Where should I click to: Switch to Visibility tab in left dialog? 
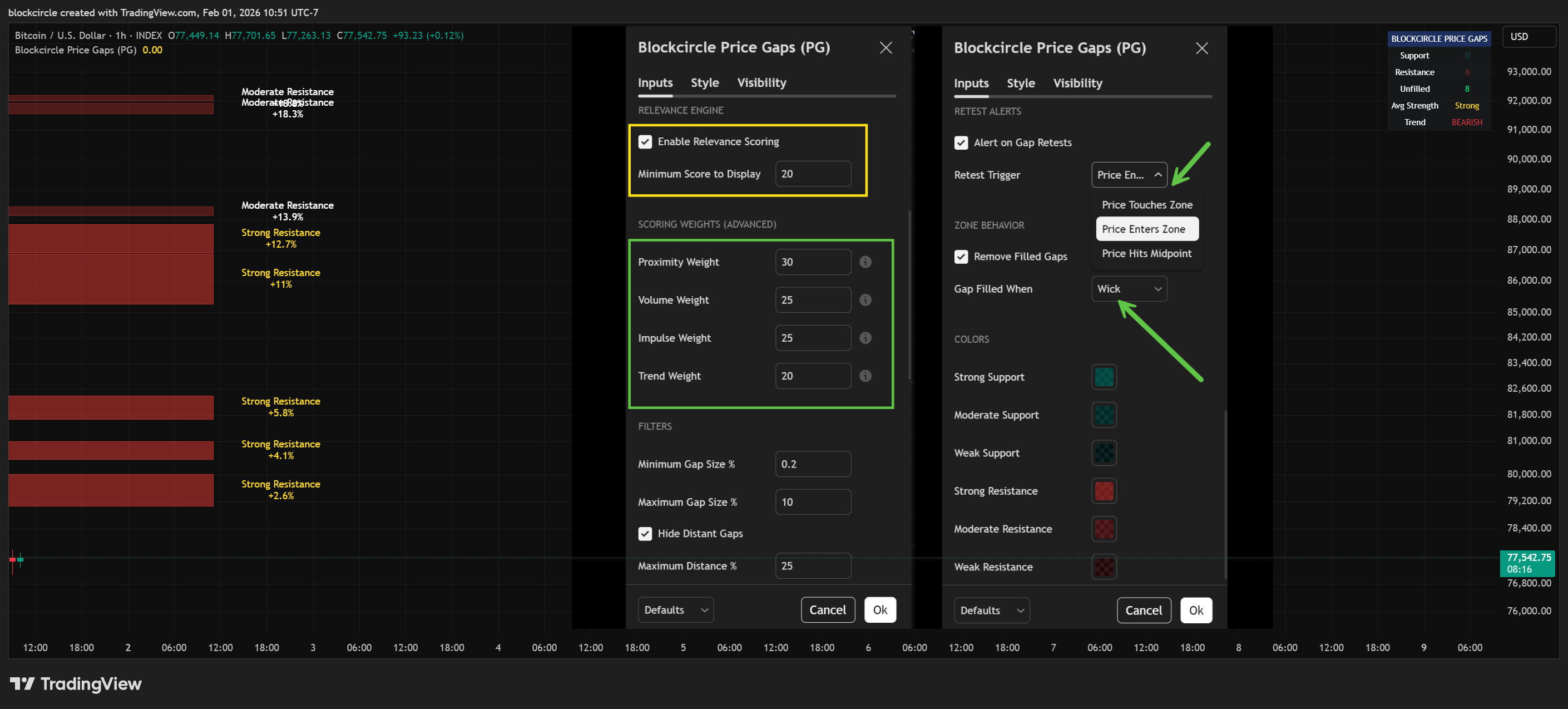[761, 83]
